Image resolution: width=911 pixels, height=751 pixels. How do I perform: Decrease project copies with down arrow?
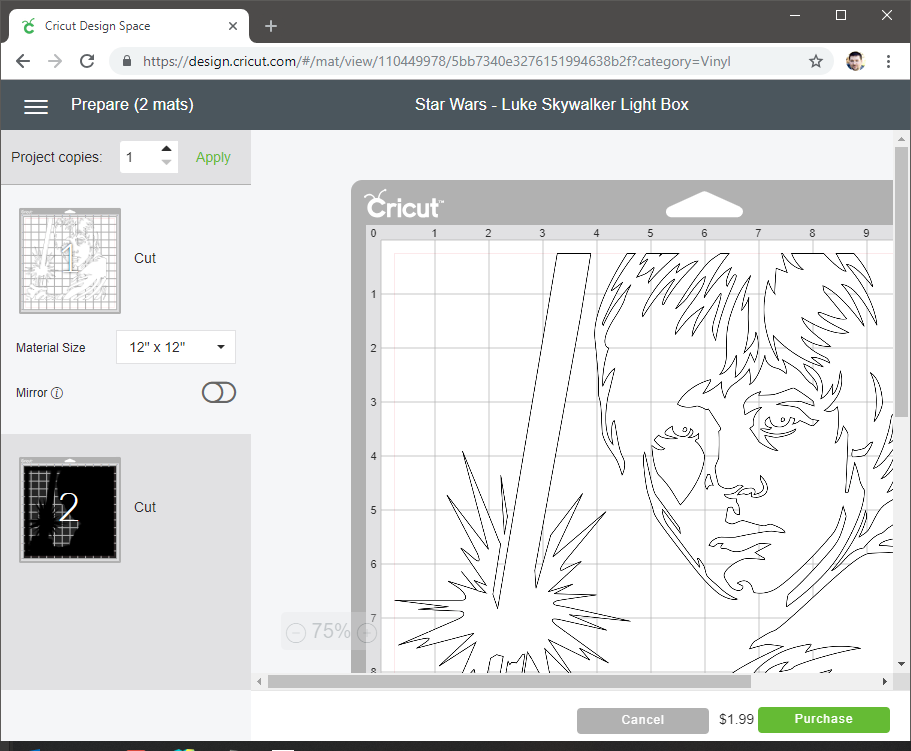point(167,163)
